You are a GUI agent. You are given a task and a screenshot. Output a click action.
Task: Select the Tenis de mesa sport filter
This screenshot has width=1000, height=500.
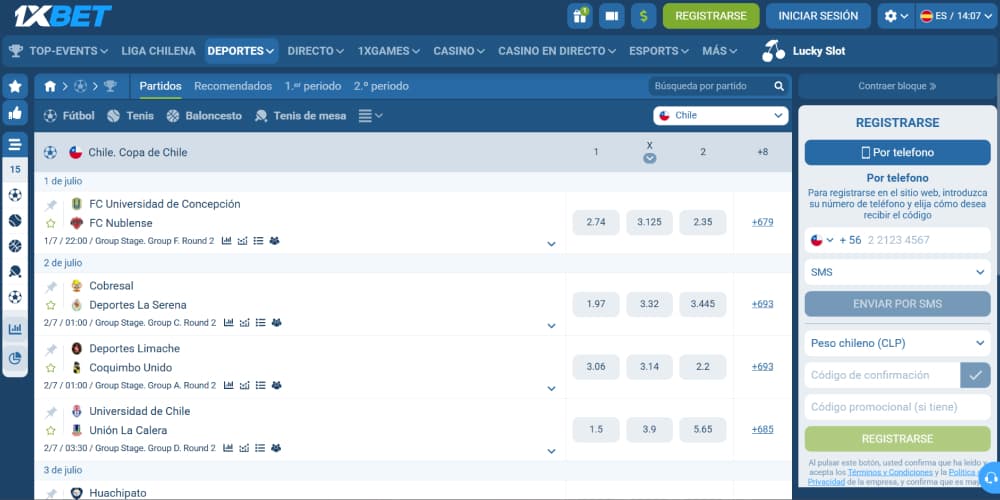pyautogui.click(x=300, y=115)
